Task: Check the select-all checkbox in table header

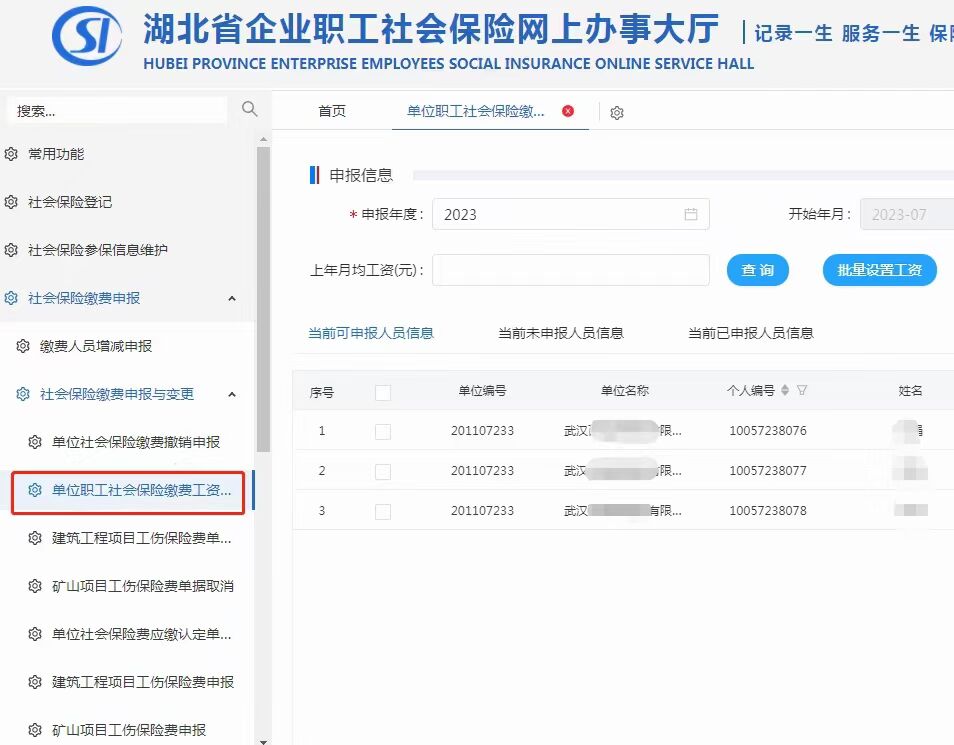Action: [x=383, y=390]
